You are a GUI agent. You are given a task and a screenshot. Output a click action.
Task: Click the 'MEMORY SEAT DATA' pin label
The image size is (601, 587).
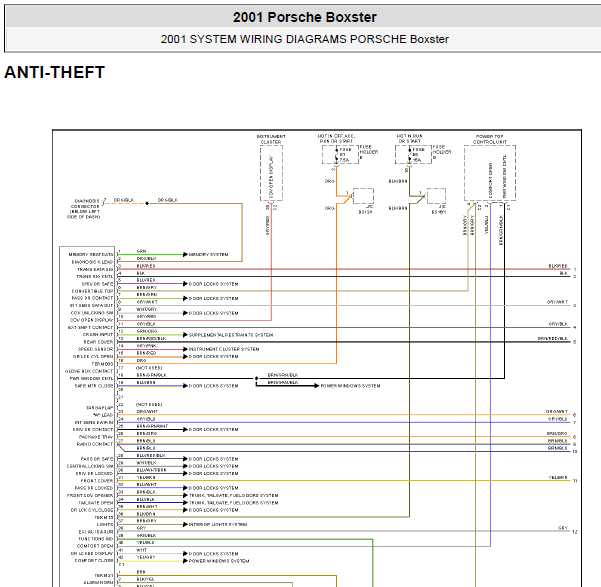(91, 255)
